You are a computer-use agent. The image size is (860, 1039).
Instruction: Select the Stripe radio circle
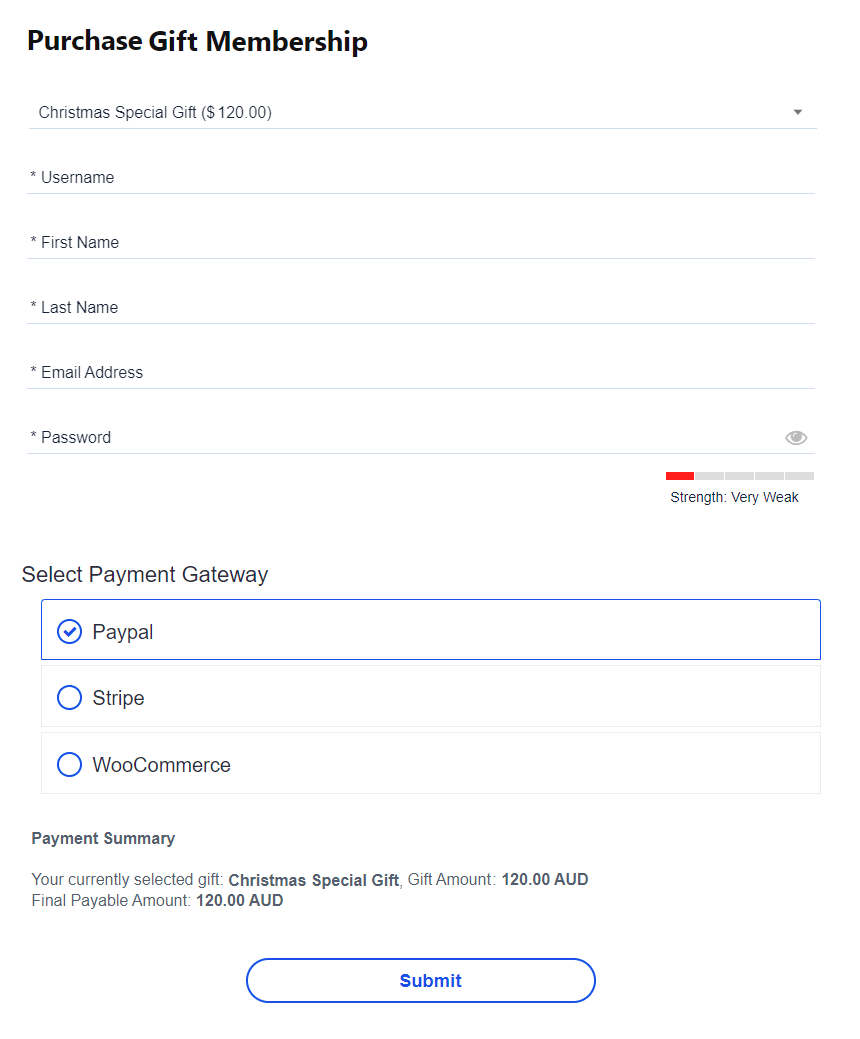coord(70,697)
